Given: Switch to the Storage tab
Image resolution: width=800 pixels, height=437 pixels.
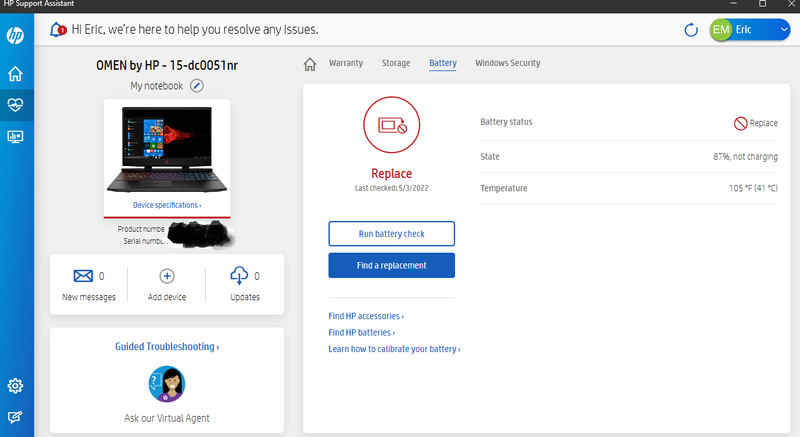Looking at the screenshot, I should [396, 63].
